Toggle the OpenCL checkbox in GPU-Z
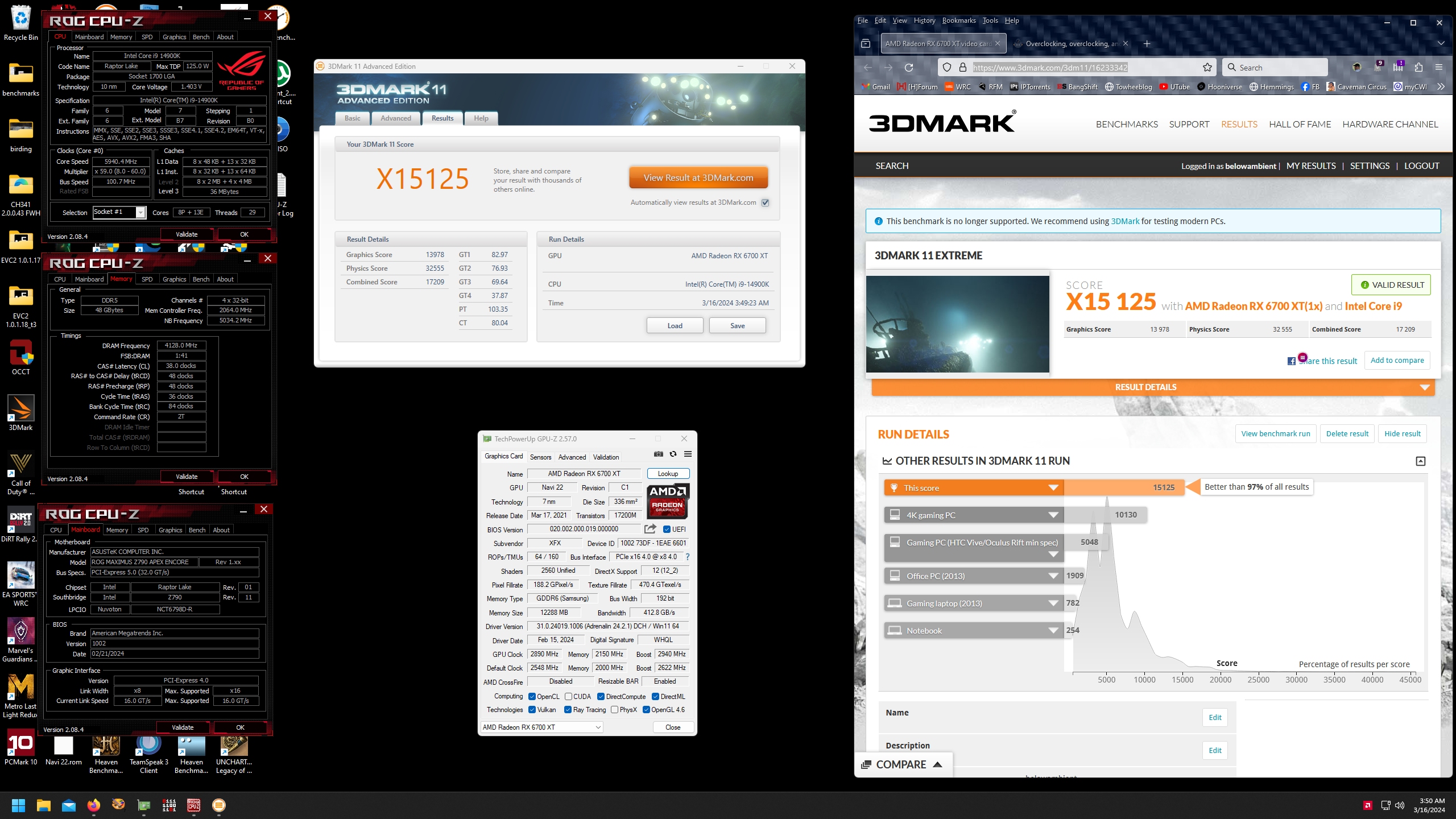The width and height of the screenshot is (1456, 819). click(532, 697)
